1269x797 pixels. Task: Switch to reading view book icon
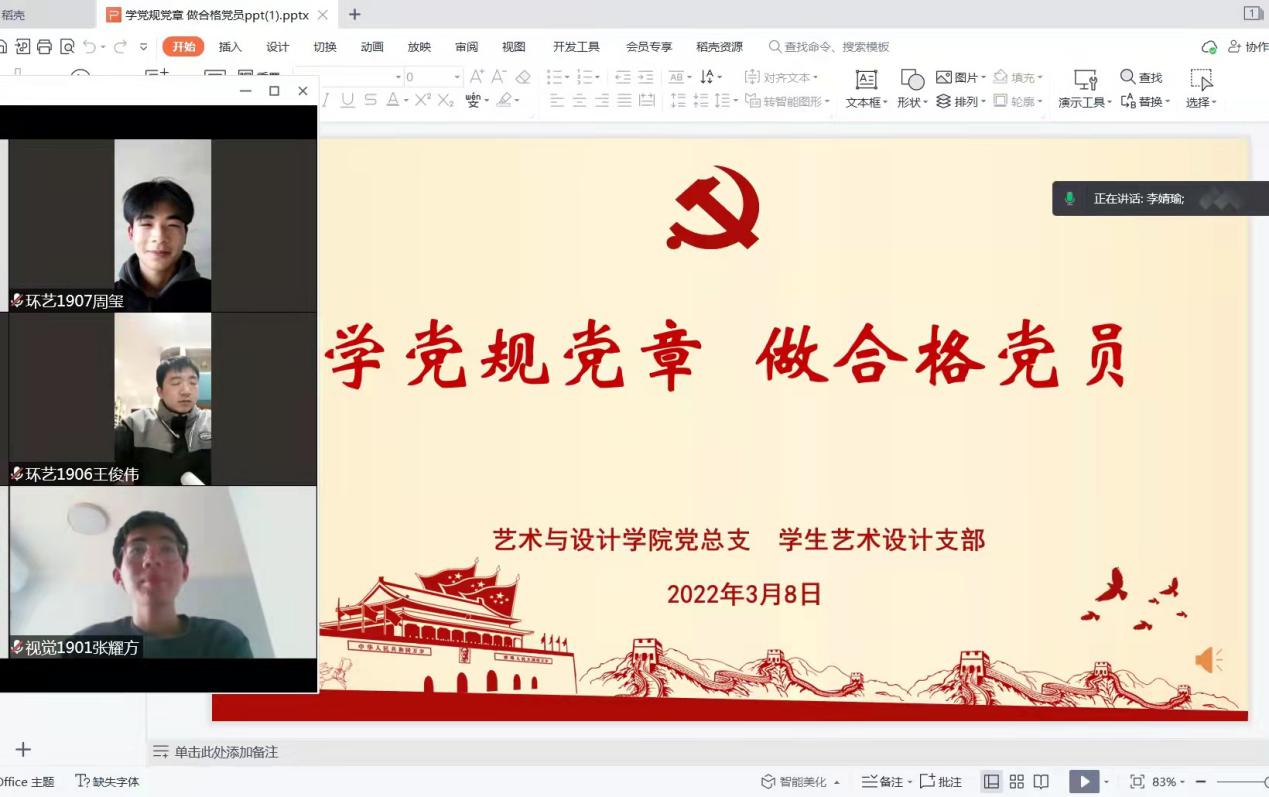(x=1041, y=782)
